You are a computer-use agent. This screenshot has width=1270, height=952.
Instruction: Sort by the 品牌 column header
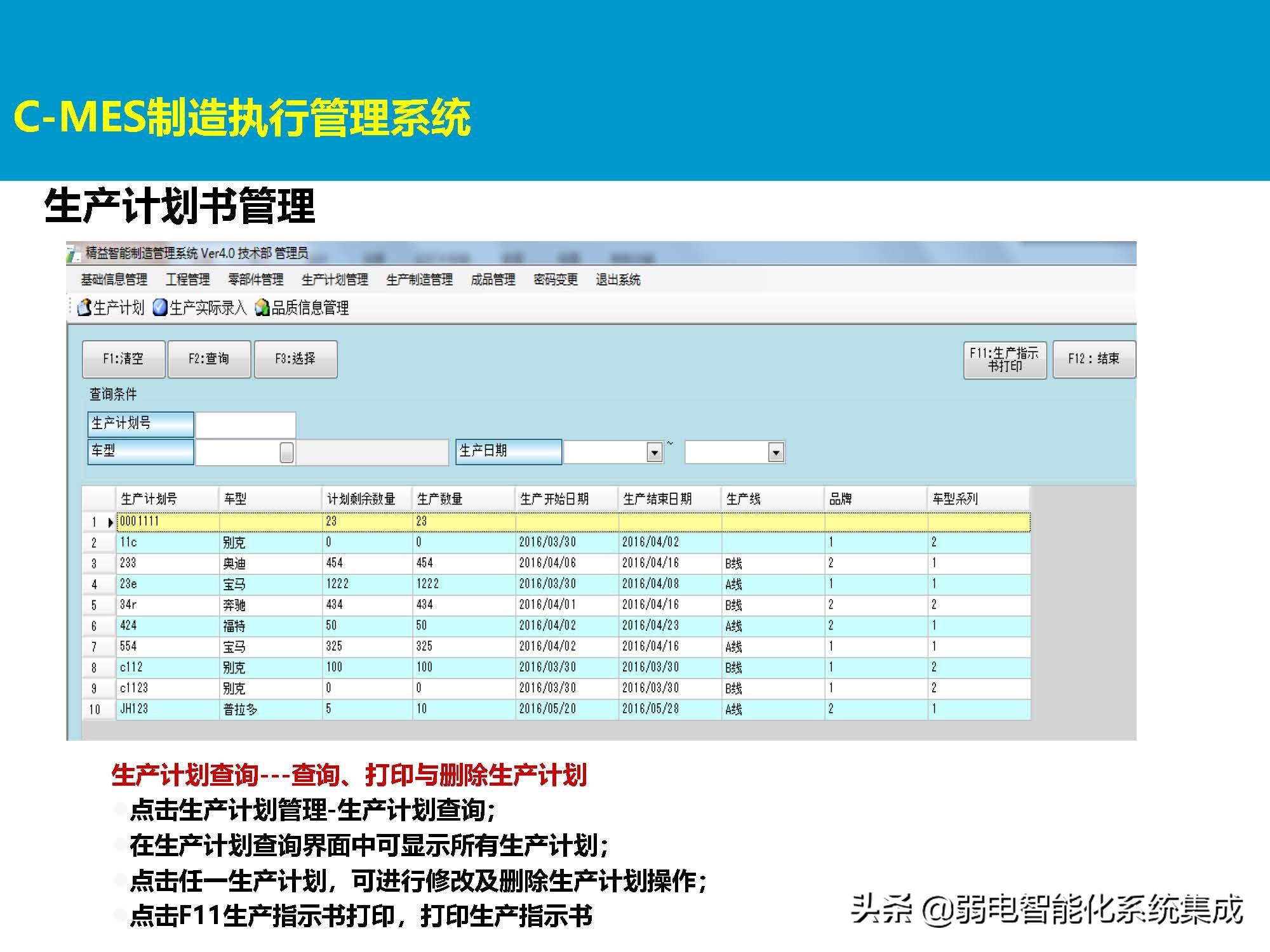point(876,499)
